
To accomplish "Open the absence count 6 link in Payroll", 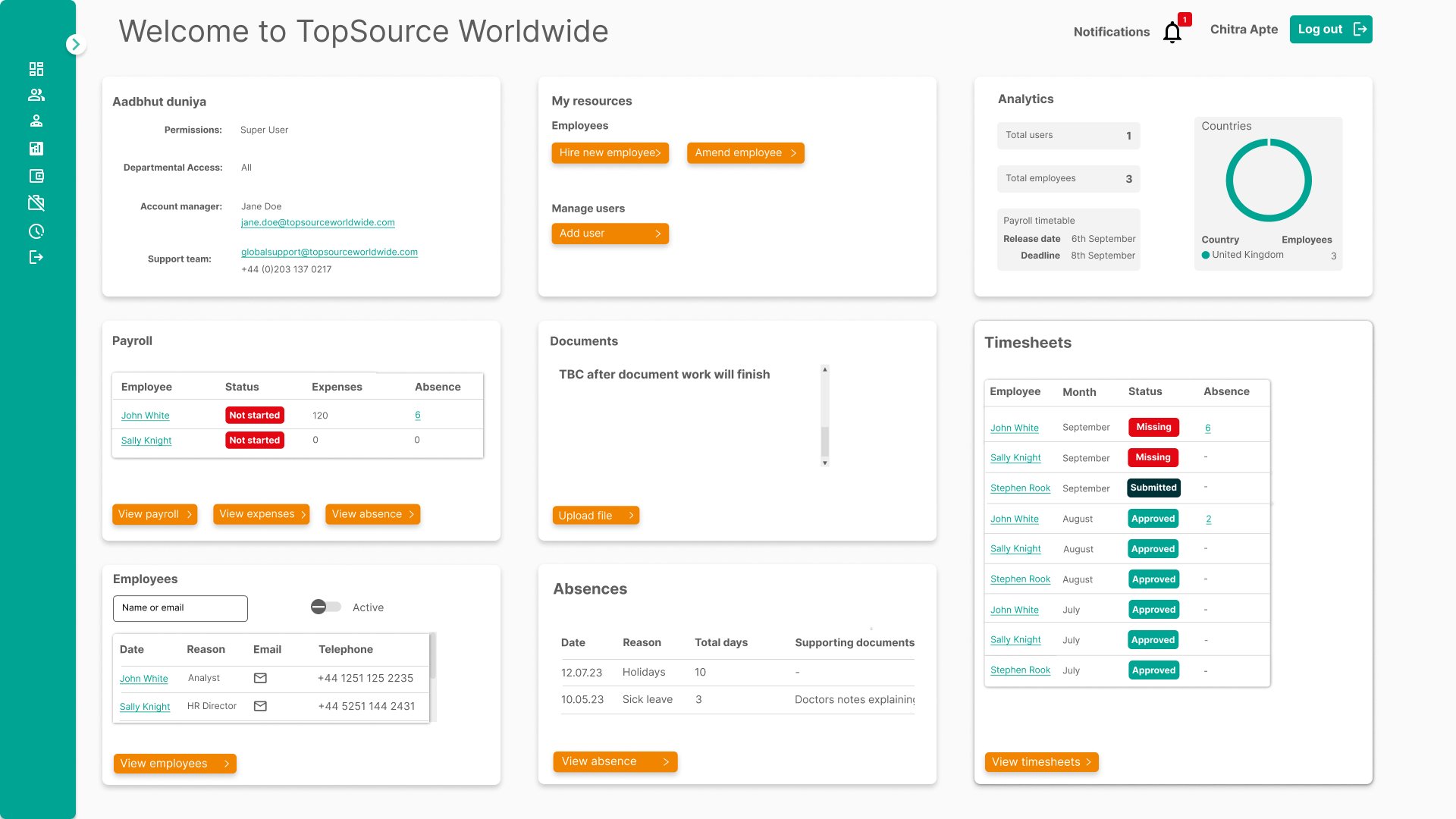I will [x=418, y=415].
